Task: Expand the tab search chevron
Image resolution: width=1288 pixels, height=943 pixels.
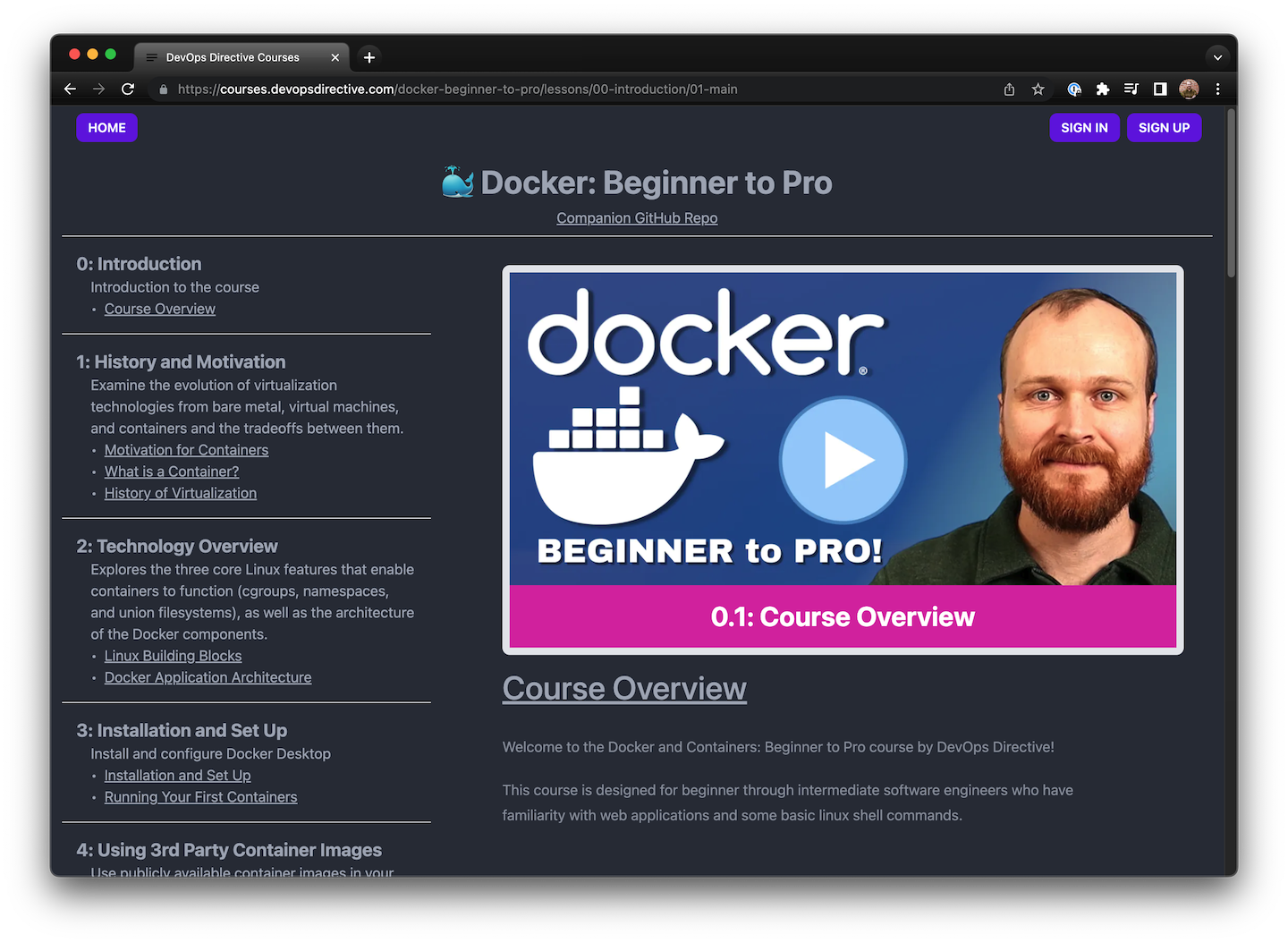Action: (1217, 57)
